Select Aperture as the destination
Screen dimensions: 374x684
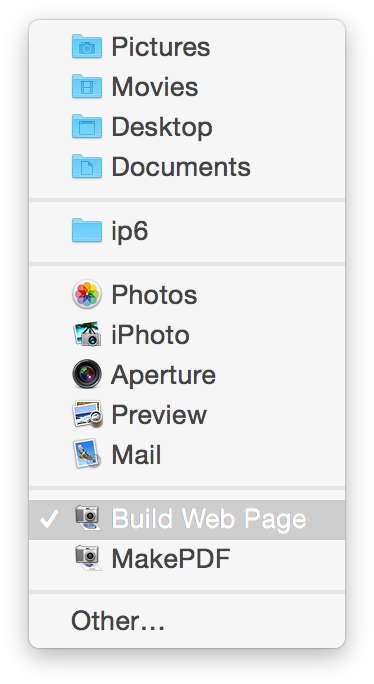click(187, 375)
